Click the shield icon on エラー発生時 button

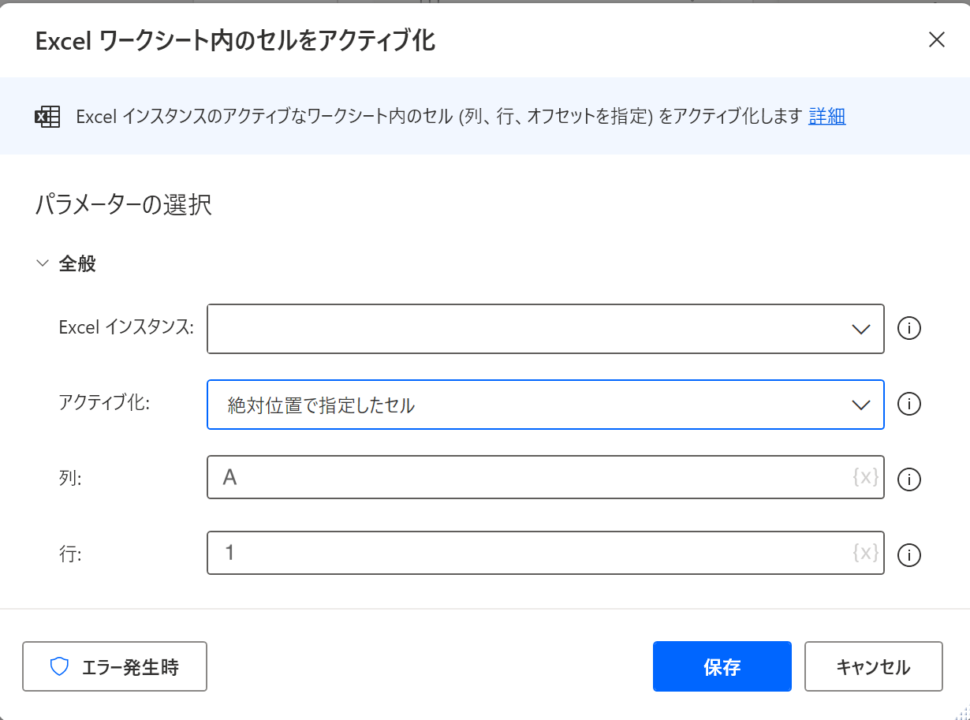coord(59,666)
